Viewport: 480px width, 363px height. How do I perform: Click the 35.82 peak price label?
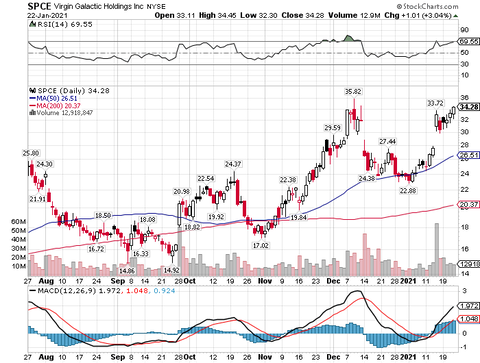pos(353,91)
